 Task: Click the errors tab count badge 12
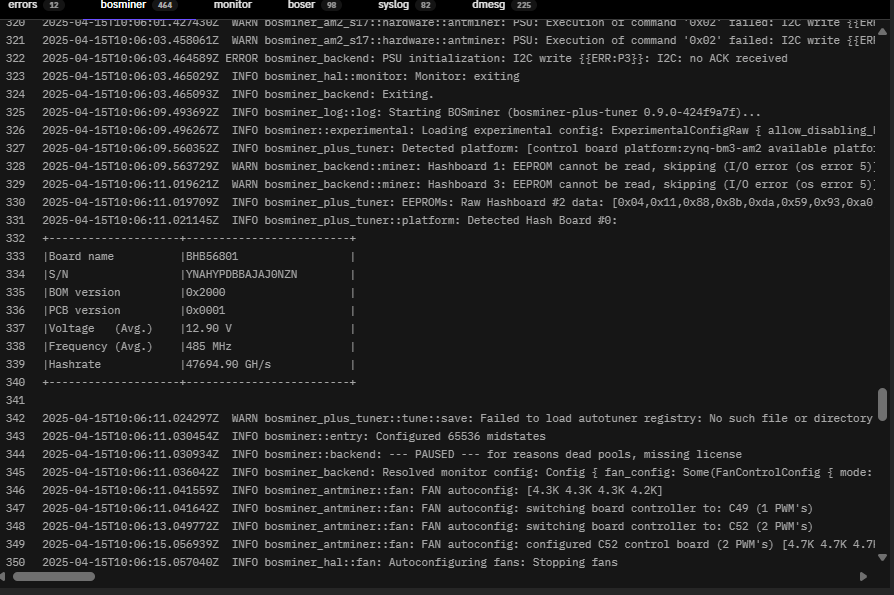54,5
